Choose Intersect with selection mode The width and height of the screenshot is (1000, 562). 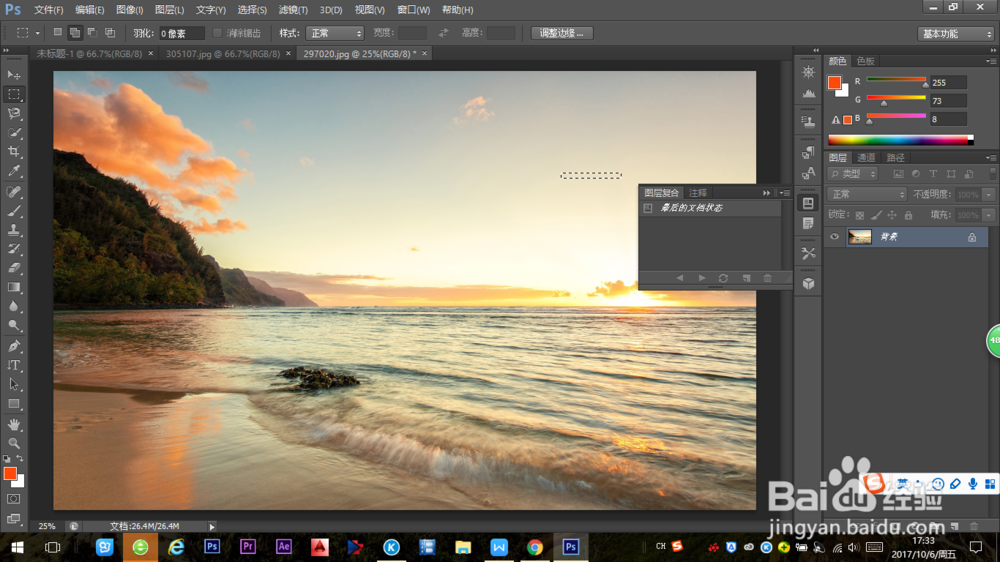[x=110, y=33]
